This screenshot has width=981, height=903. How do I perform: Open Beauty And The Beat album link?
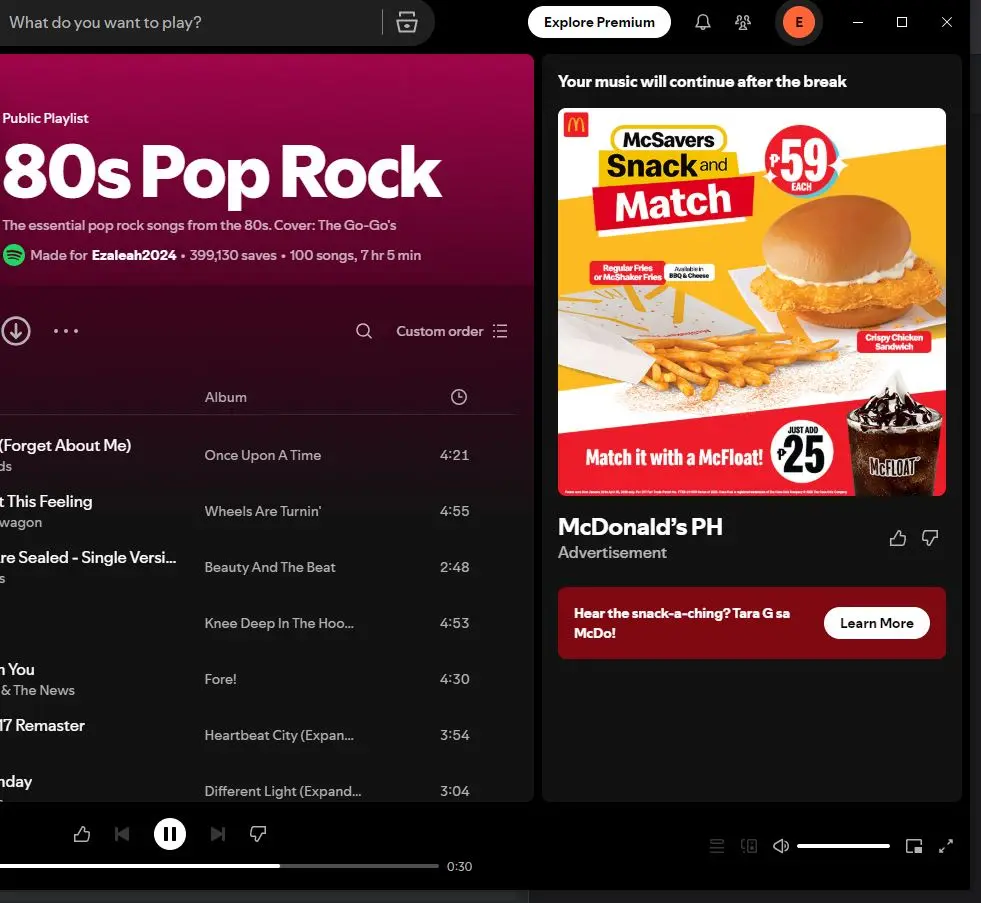pos(270,567)
